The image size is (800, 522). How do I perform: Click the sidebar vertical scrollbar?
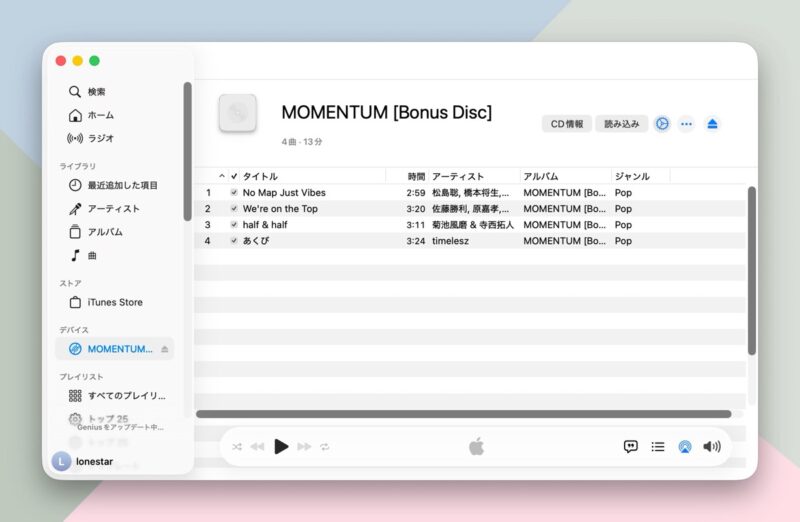[x=187, y=152]
